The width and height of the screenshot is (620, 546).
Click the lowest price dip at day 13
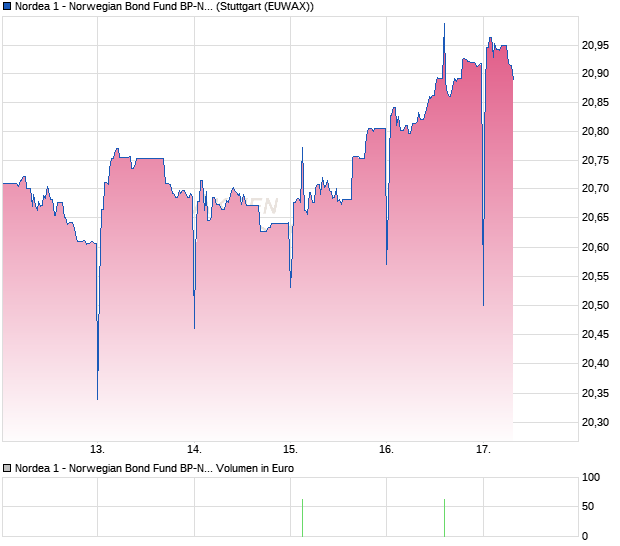[98, 399]
